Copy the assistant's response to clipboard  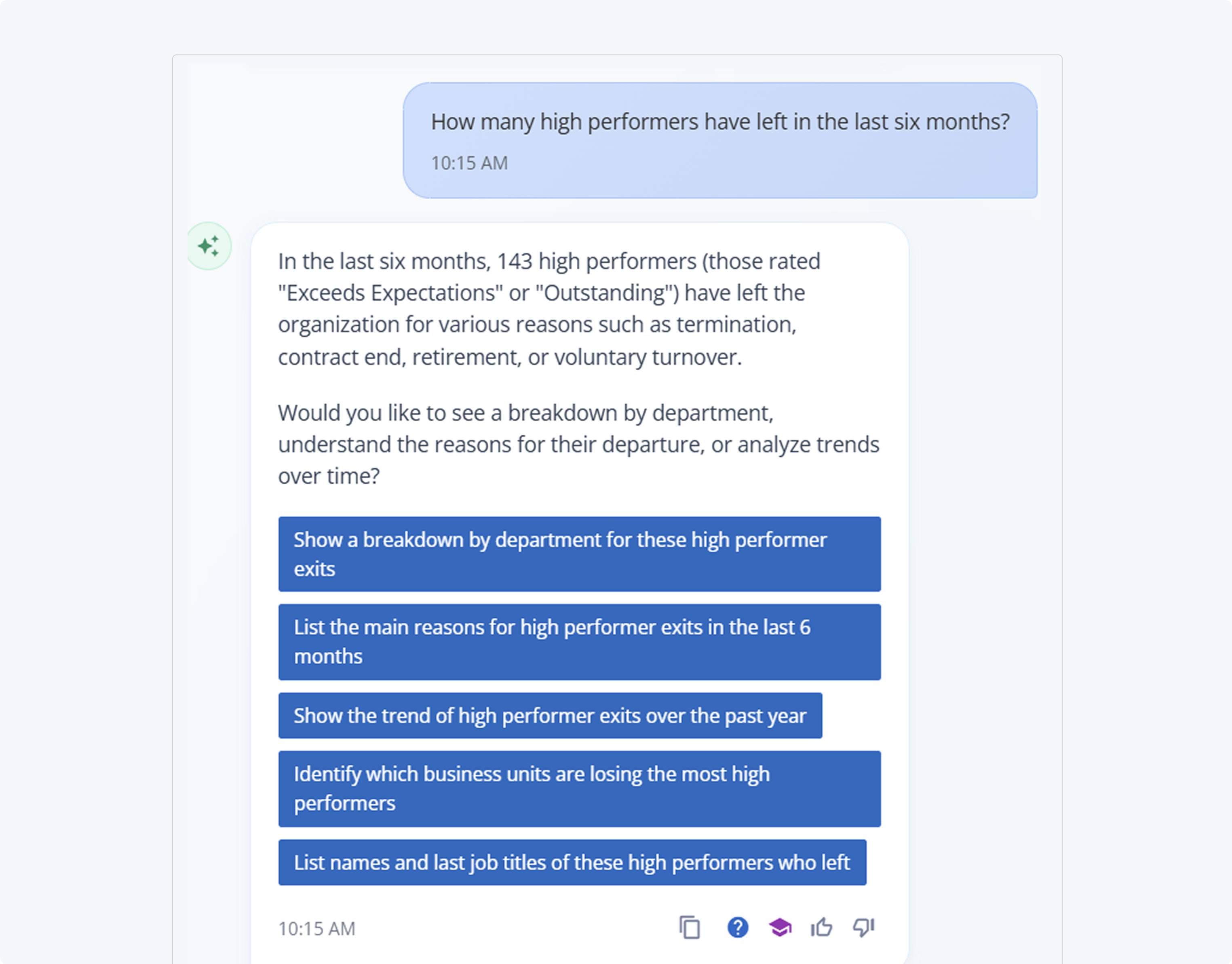pos(689,927)
